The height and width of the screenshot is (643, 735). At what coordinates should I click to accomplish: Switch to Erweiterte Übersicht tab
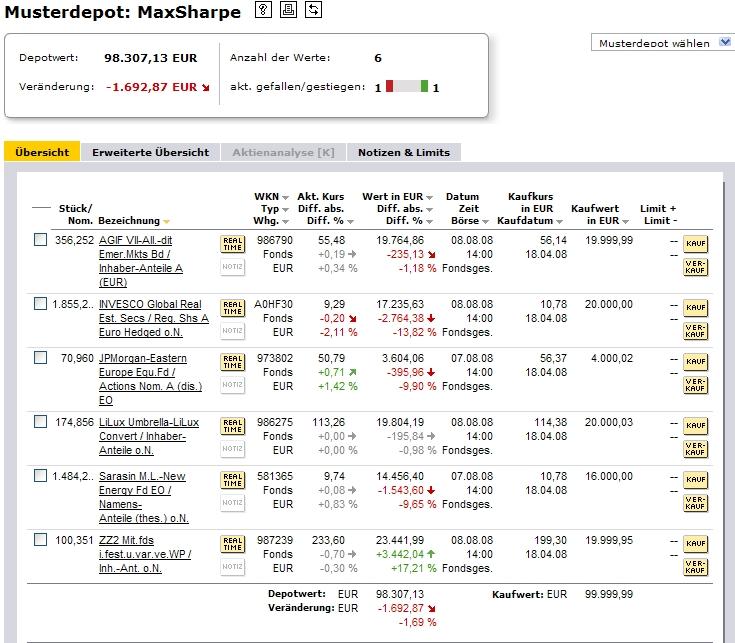(150, 152)
